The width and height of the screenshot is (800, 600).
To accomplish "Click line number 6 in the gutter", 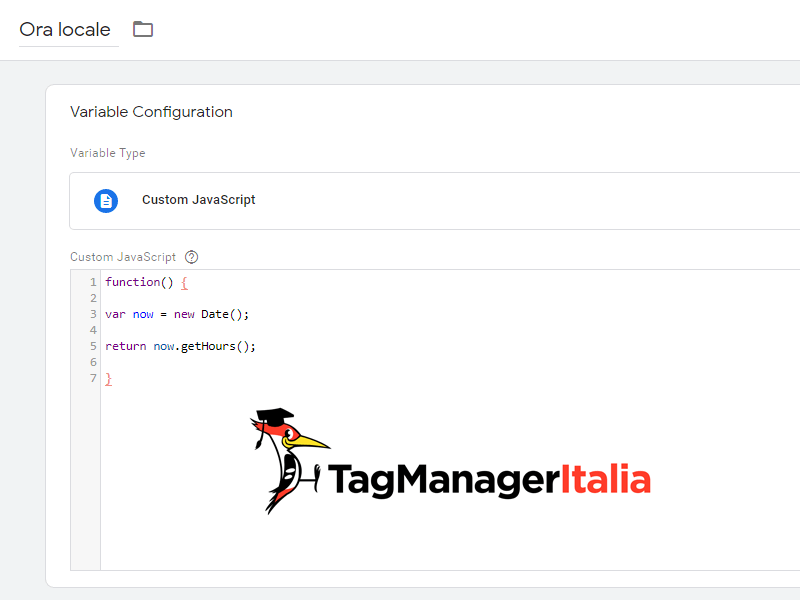I will pos(93,362).
